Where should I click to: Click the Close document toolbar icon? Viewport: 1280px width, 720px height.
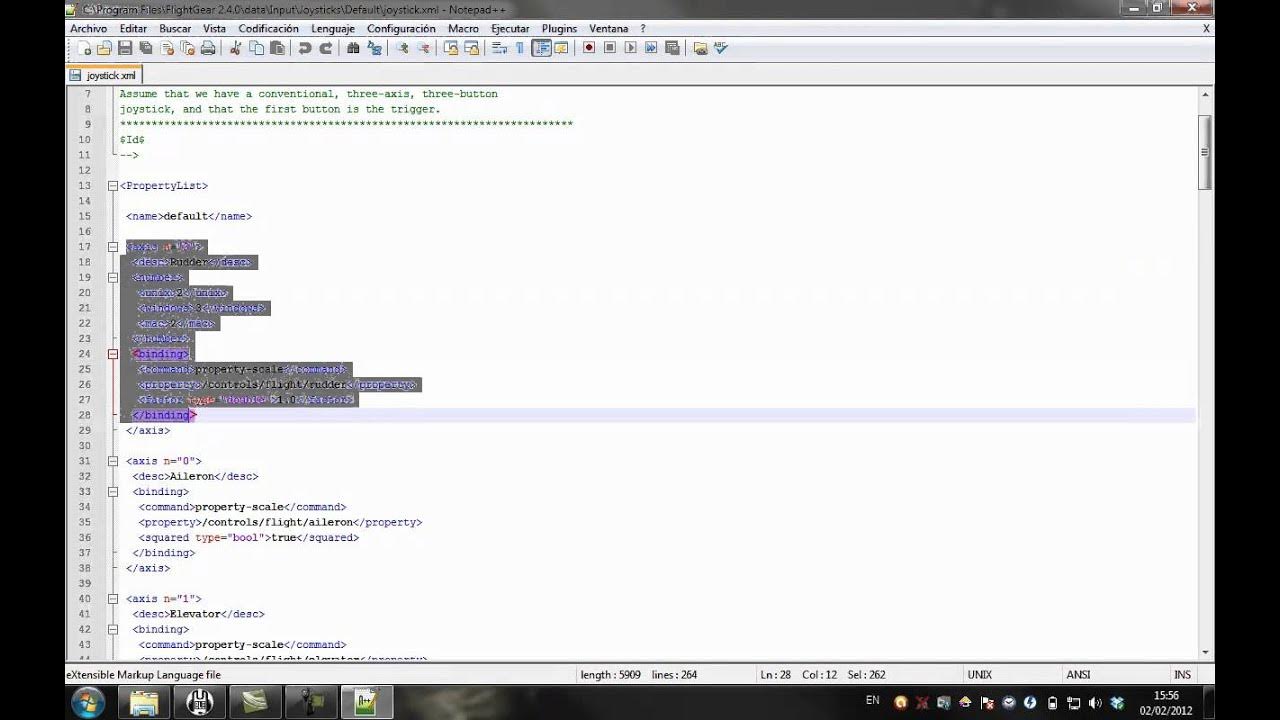pyautogui.click(x=166, y=48)
